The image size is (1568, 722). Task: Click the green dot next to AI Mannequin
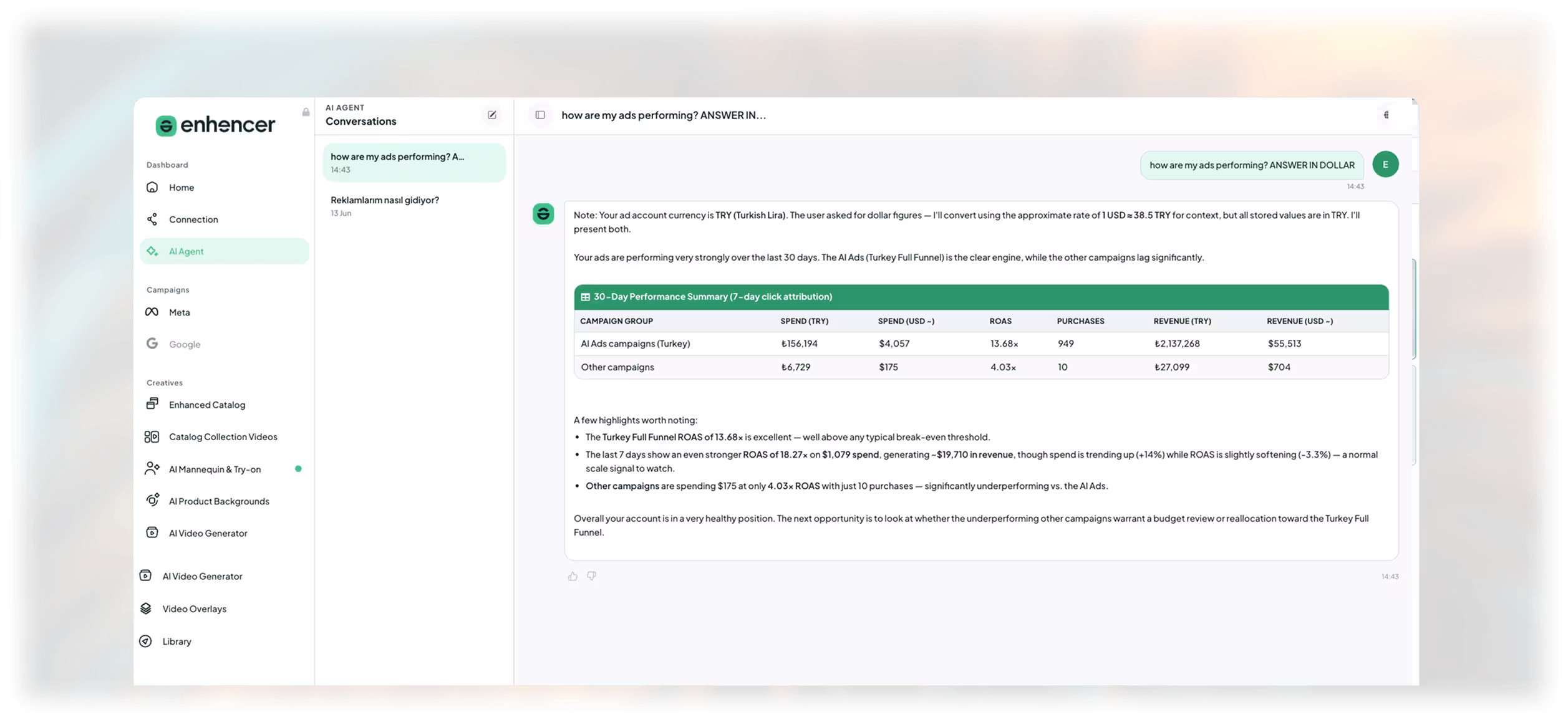click(298, 469)
